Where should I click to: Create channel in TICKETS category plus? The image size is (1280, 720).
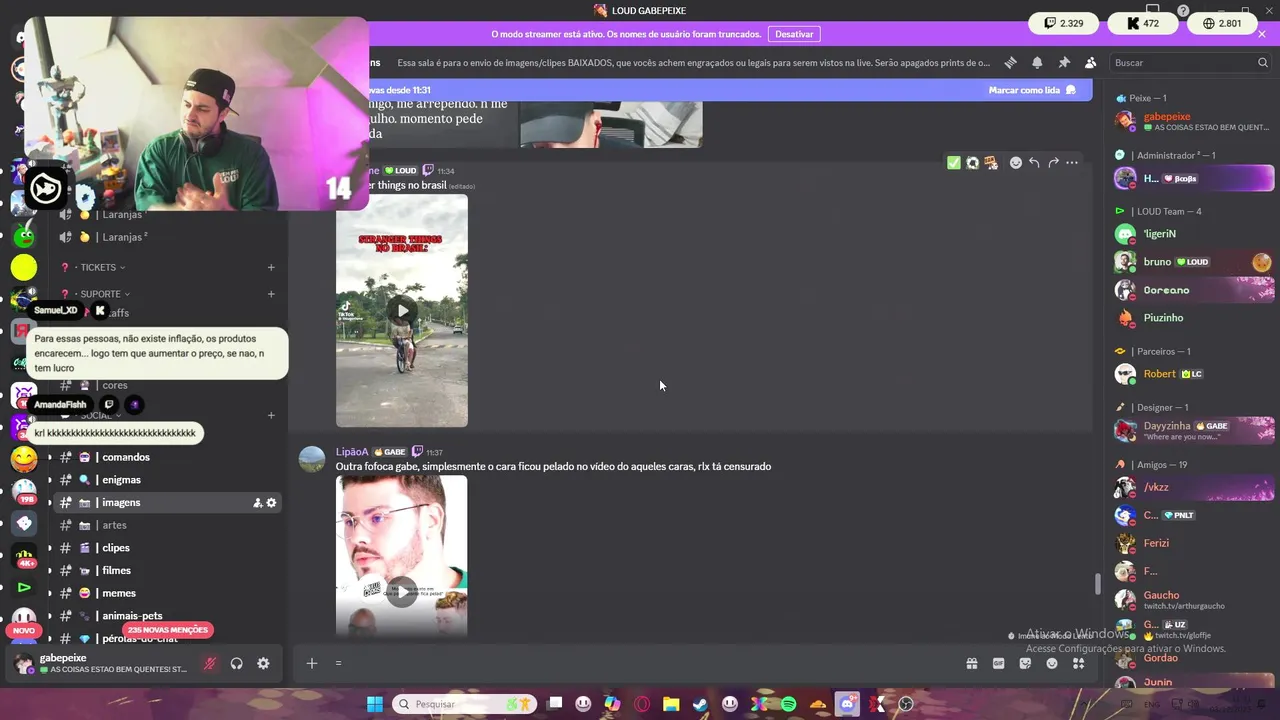tap(271, 267)
